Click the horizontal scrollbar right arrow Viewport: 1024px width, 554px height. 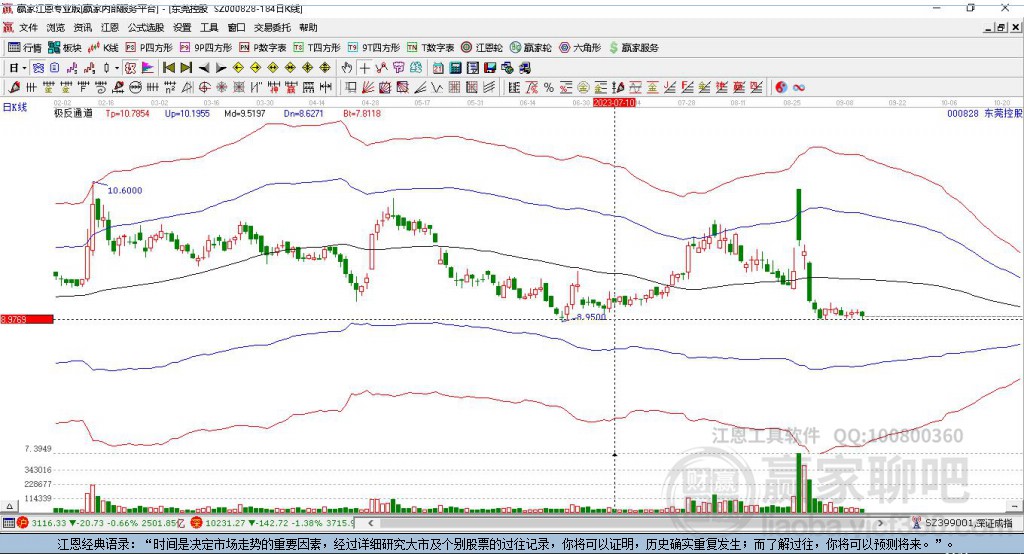[880, 523]
